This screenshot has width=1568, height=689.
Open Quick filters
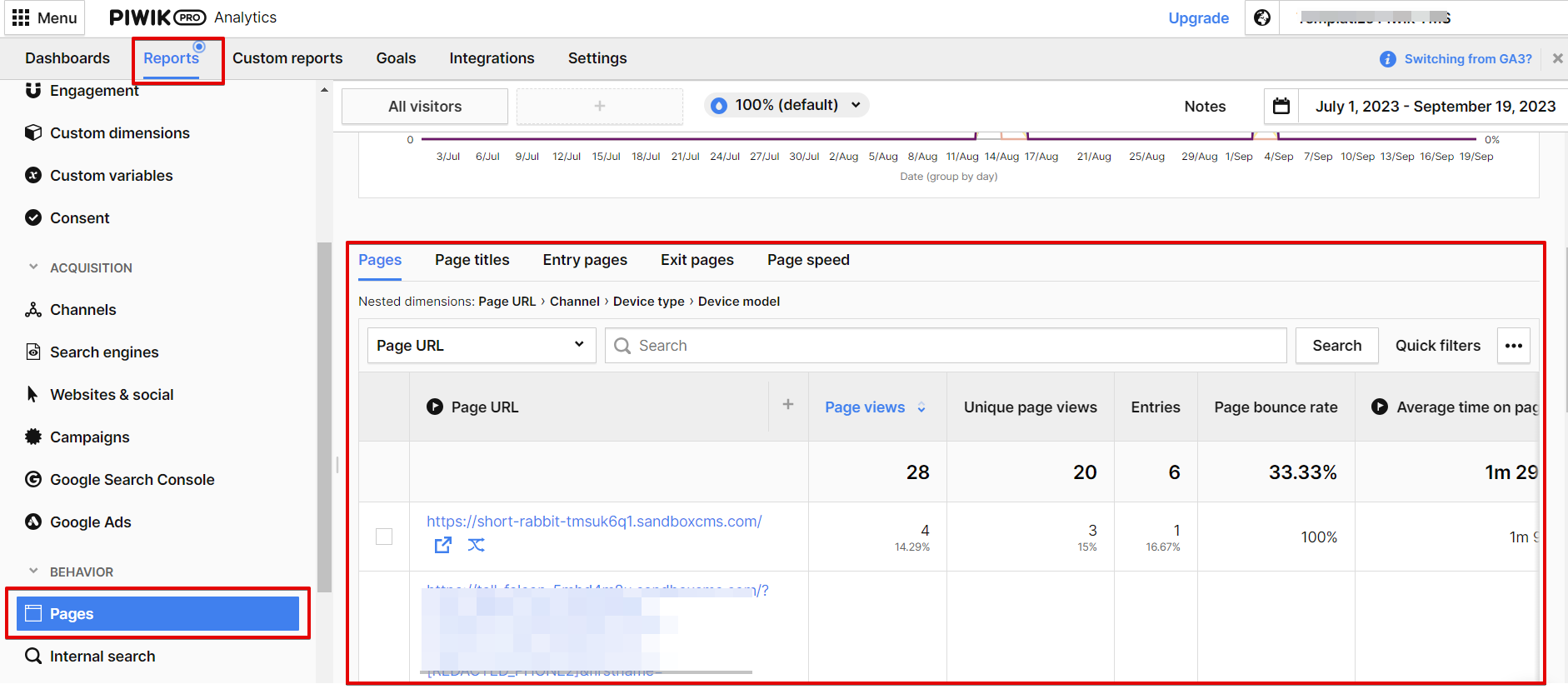1438,346
